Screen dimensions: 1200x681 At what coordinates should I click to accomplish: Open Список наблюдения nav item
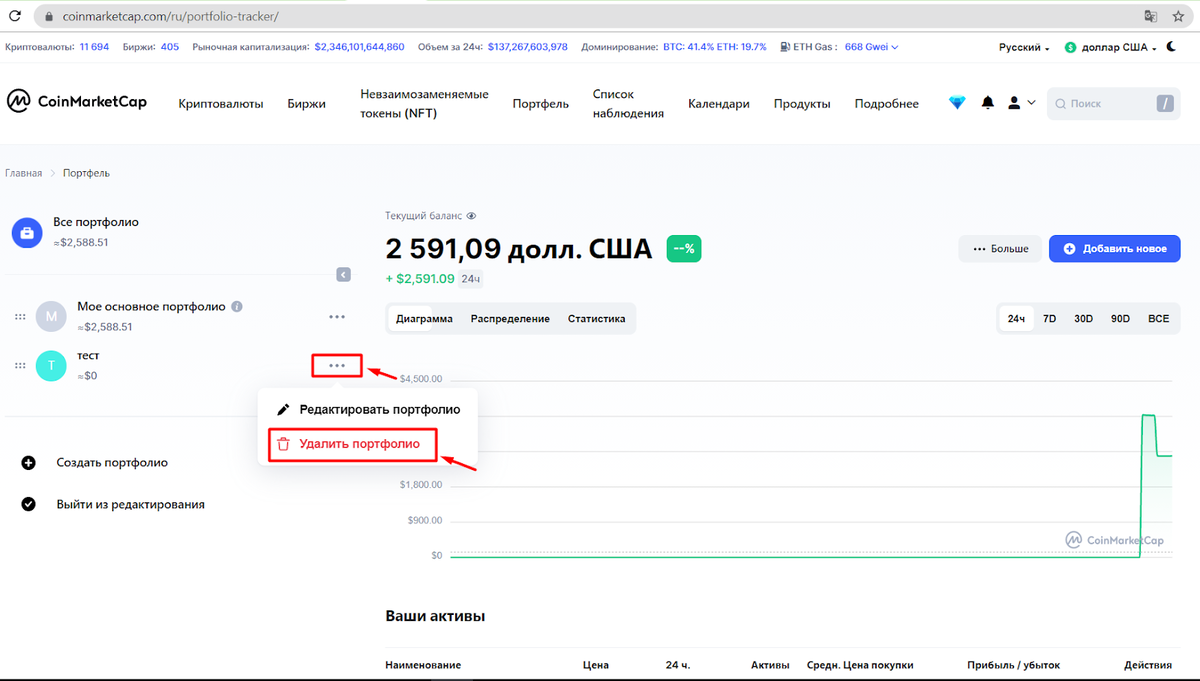[628, 103]
